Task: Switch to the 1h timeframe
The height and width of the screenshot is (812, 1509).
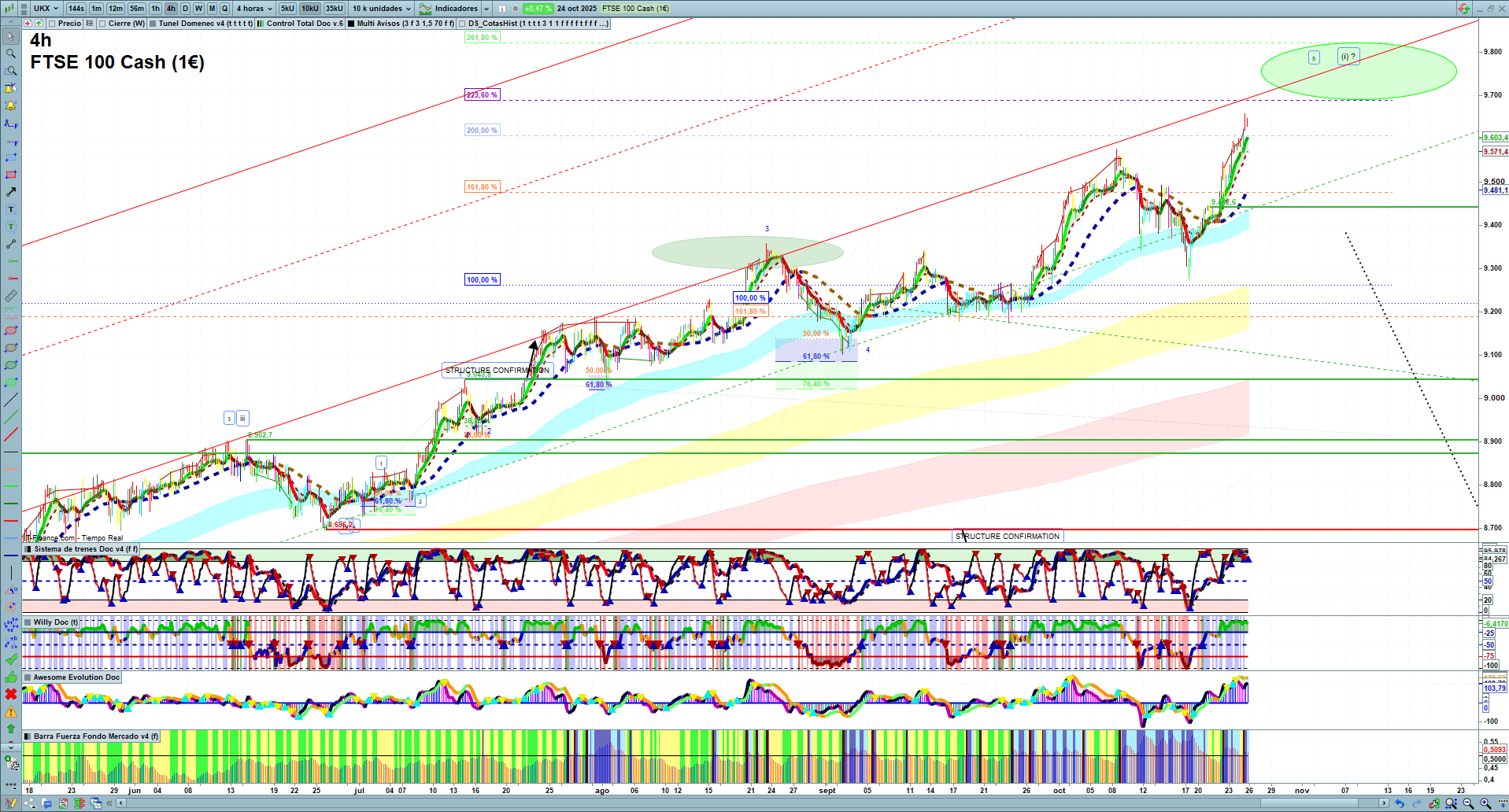Action: [x=155, y=9]
